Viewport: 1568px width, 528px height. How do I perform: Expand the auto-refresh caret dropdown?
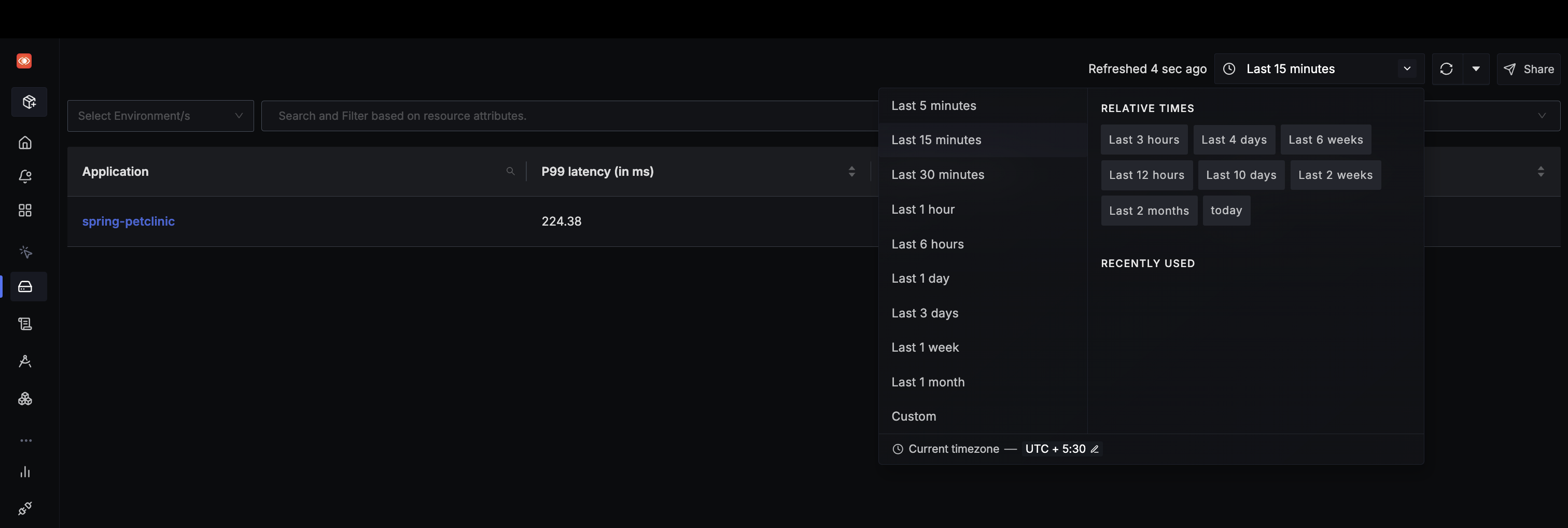pyautogui.click(x=1476, y=69)
